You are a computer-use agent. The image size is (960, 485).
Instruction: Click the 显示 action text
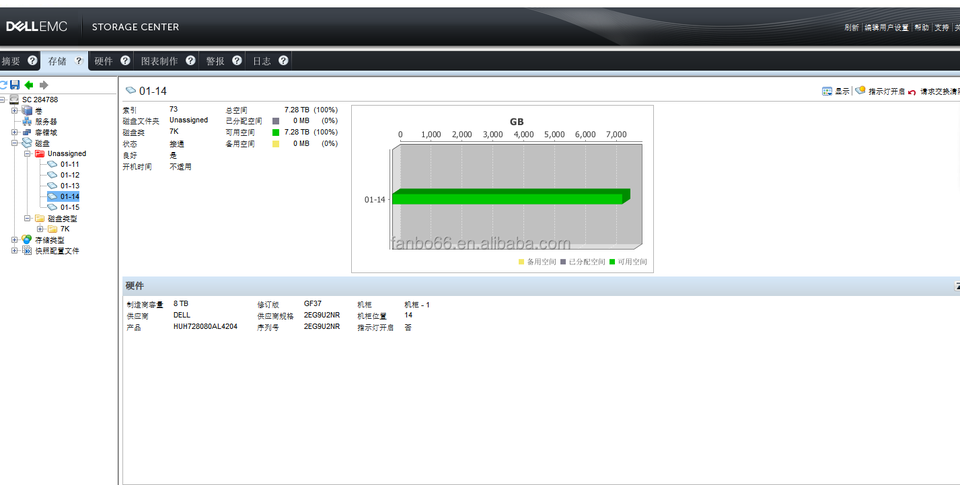pos(842,91)
